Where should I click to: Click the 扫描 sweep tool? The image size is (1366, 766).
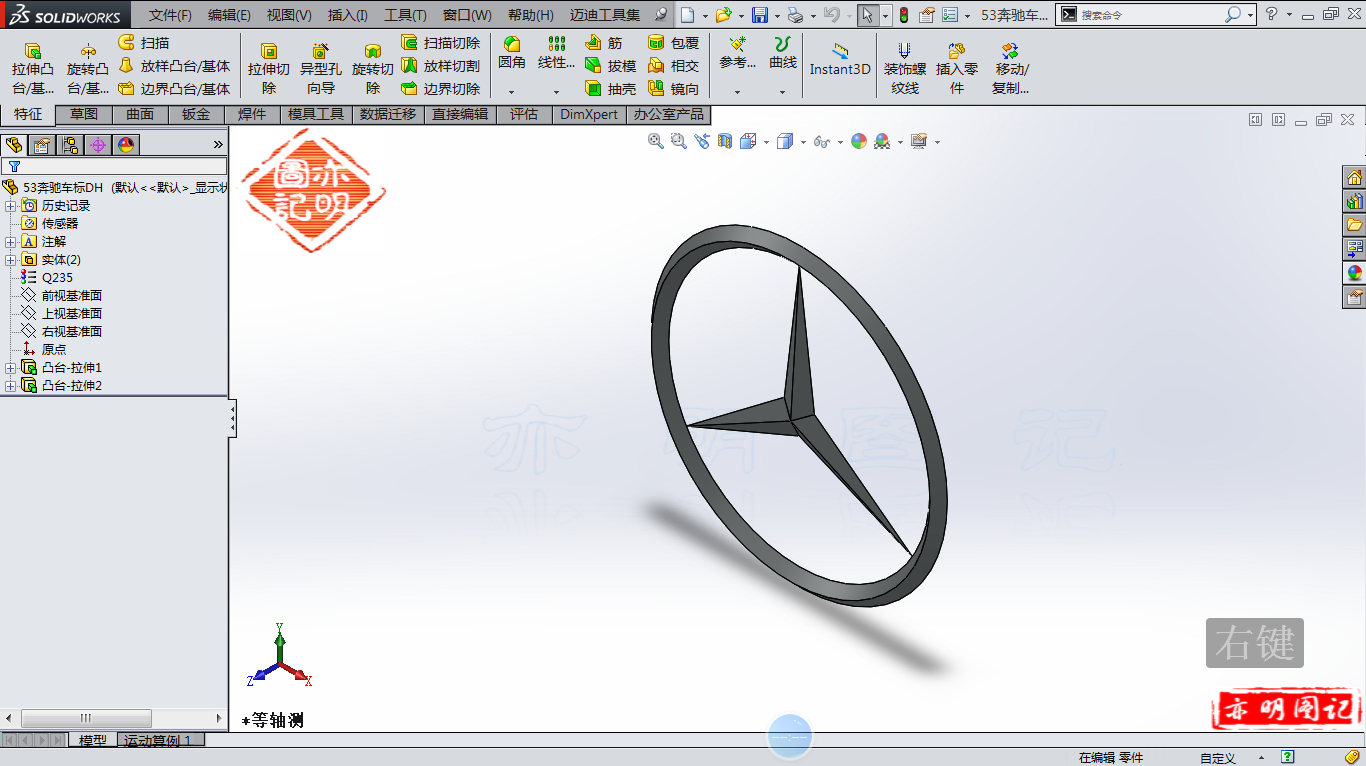[x=143, y=43]
